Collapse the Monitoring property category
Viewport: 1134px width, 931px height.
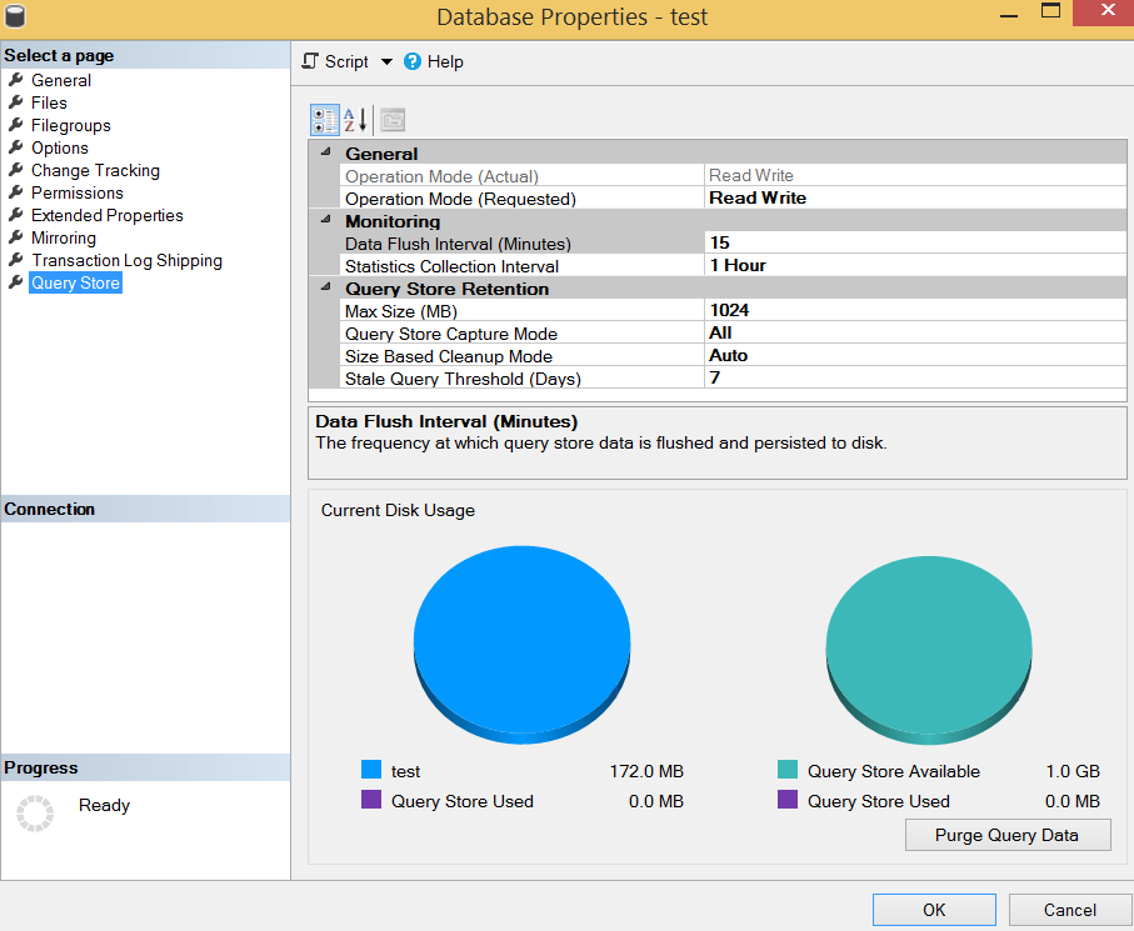coord(325,219)
